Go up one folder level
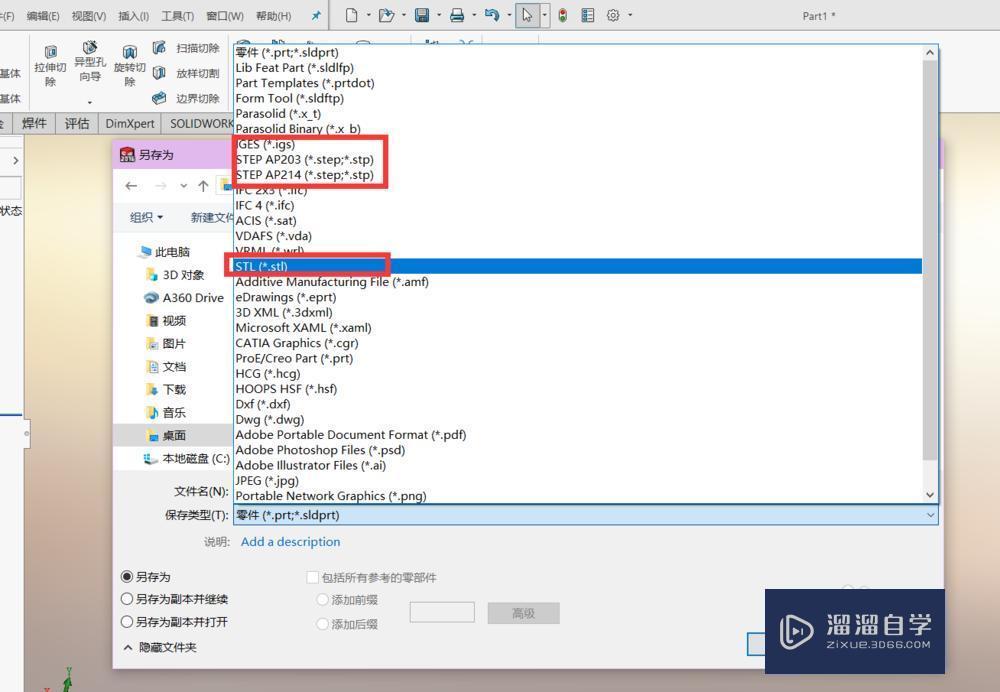 pos(203,186)
